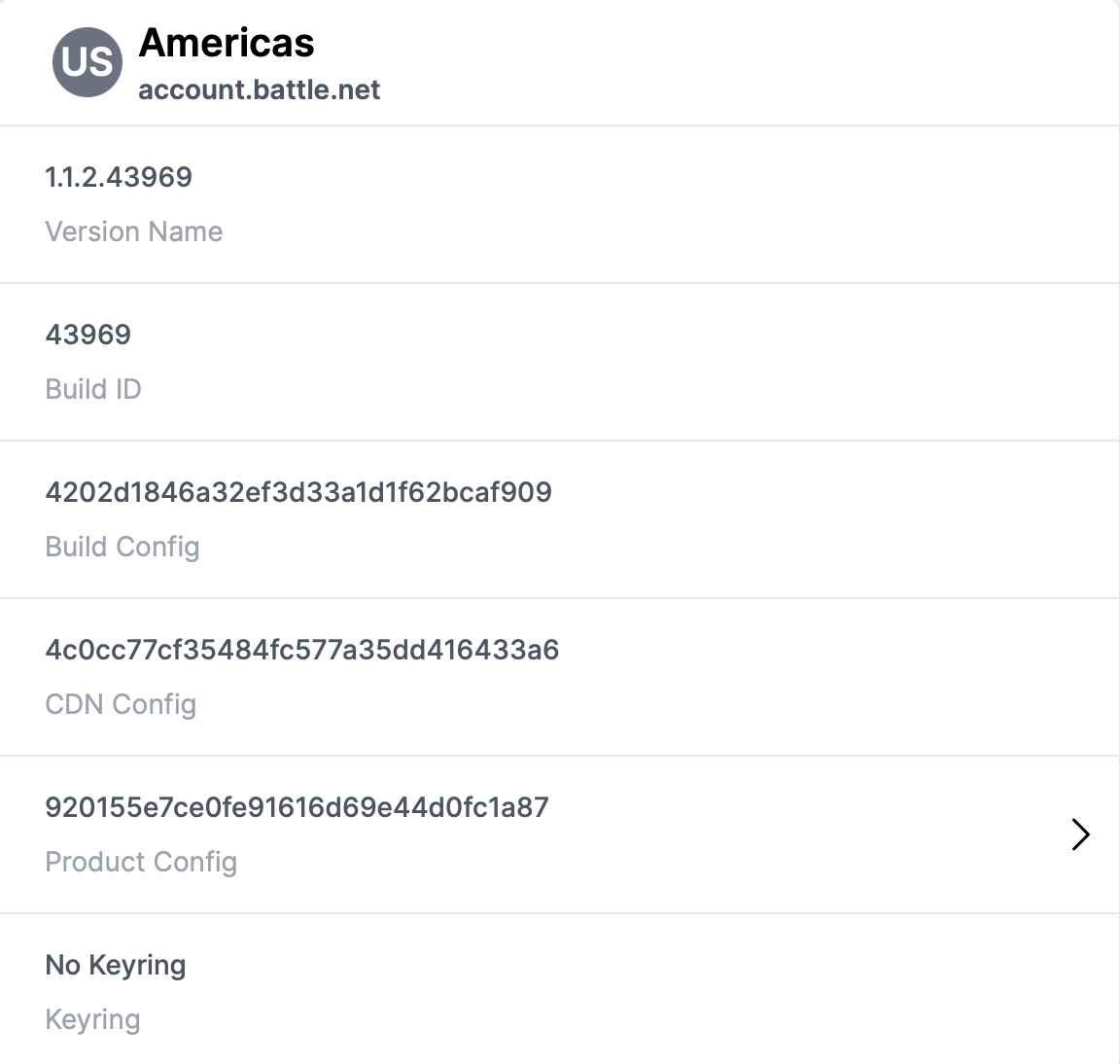Click the Build Config label
This screenshot has width=1120, height=1064.
(122, 547)
